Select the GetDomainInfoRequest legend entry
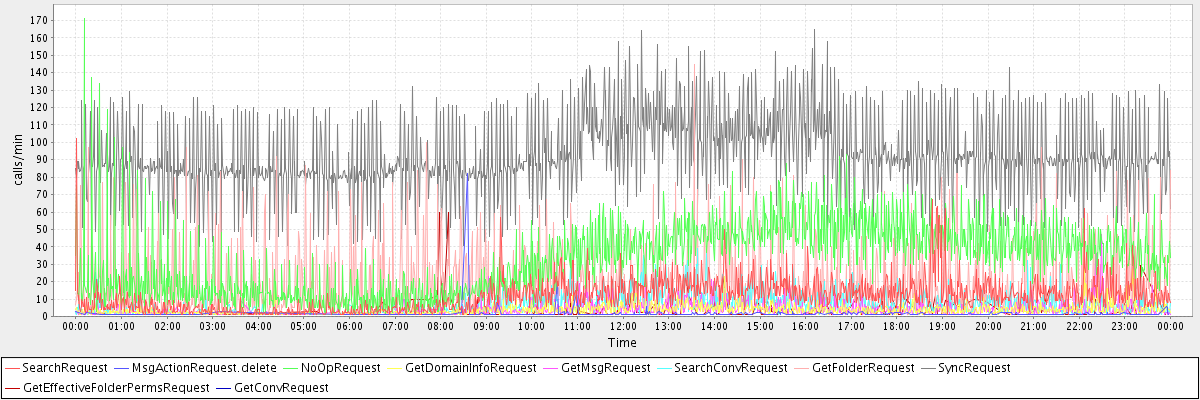This screenshot has width=1200, height=400. pyautogui.click(x=470, y=368)
